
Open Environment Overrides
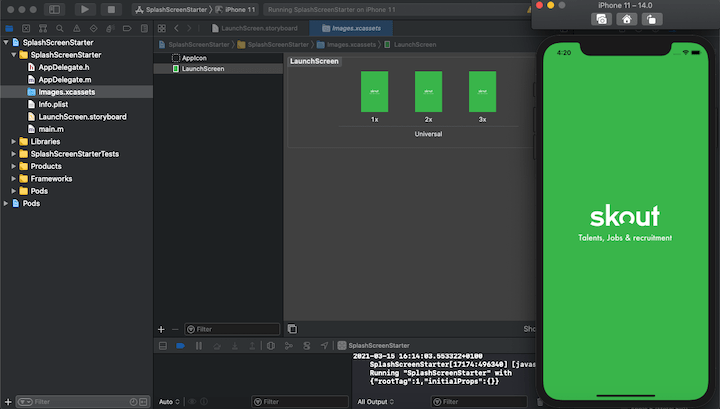coord(307,346)
